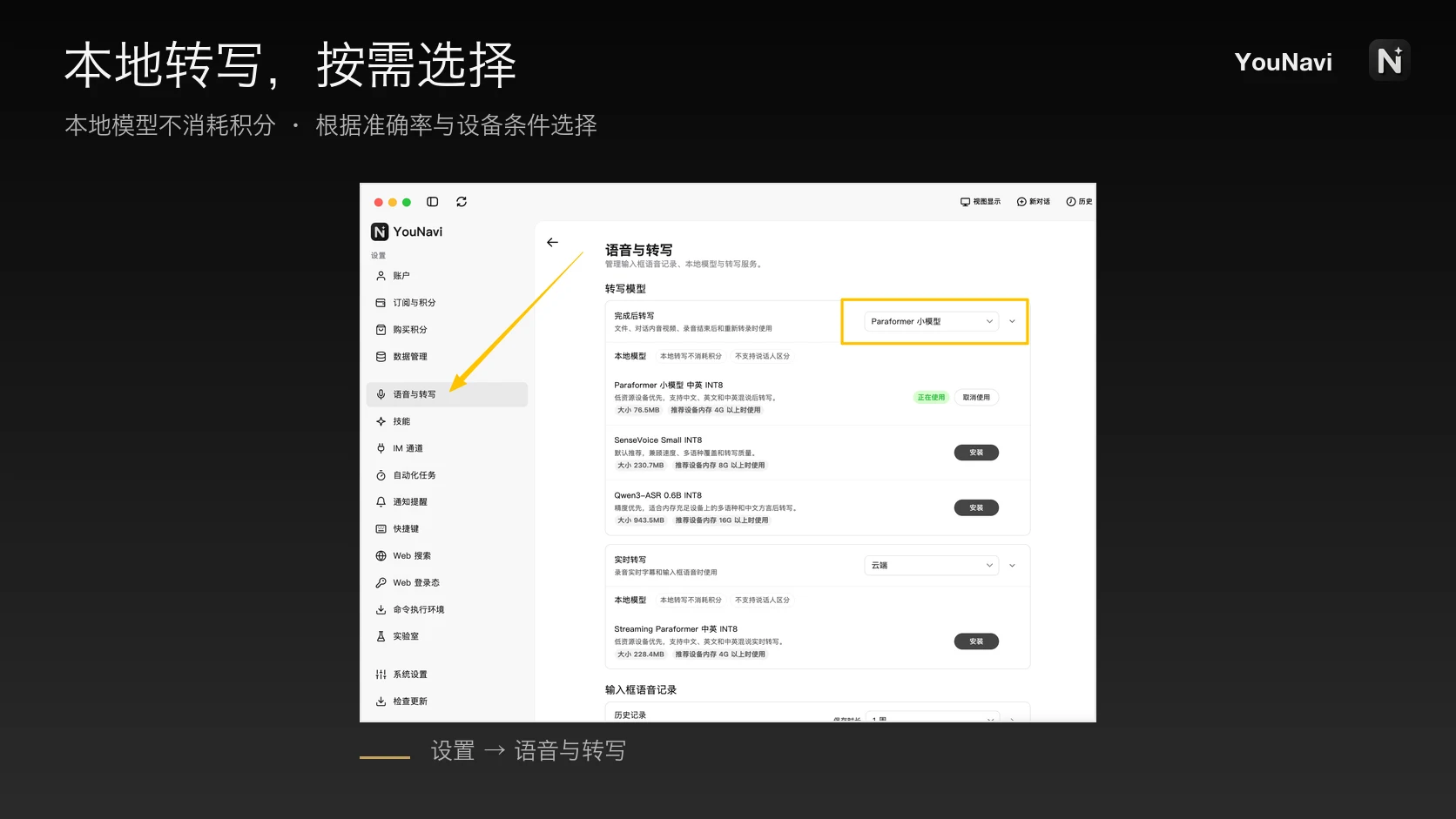
Task: Click 推荐设备内存 8G 以上时使用 tag
Action: 720,466
